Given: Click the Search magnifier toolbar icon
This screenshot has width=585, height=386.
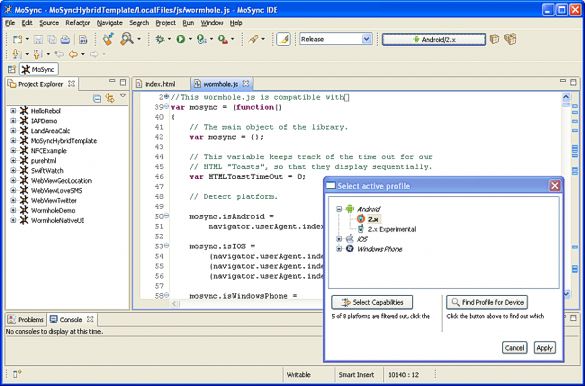Looking at the screenshot, I should (x=126, y=39).
